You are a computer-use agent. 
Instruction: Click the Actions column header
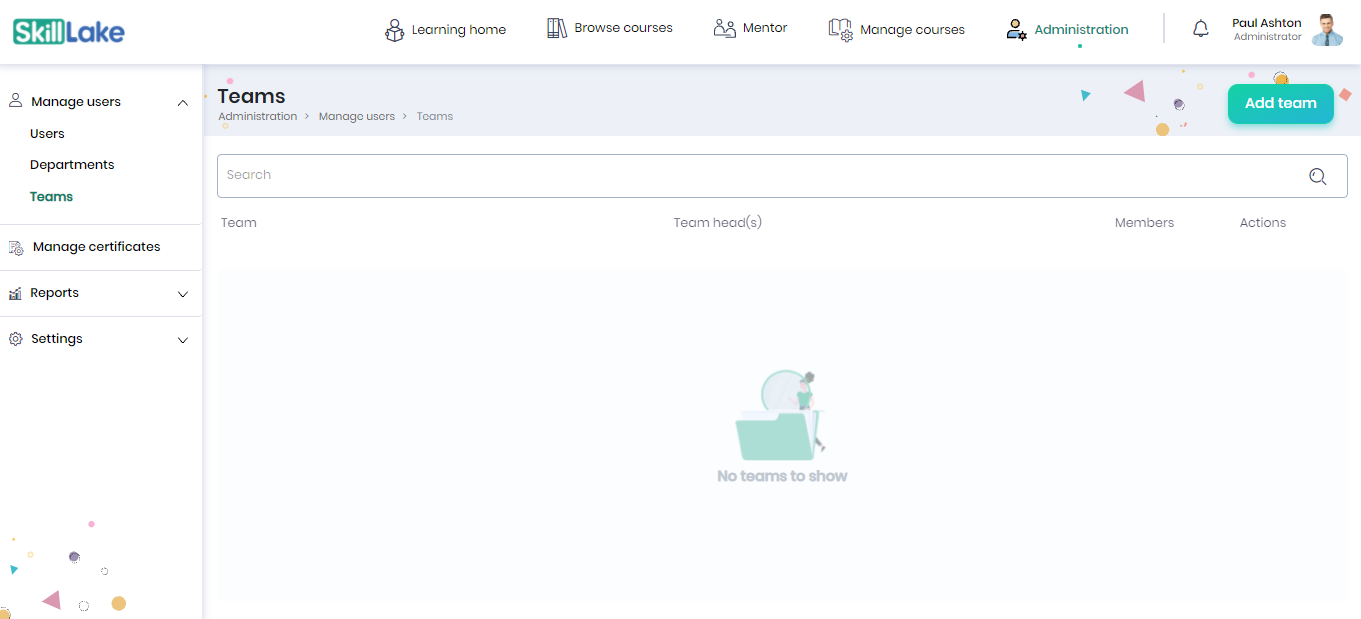click(x=1263, y=223)
